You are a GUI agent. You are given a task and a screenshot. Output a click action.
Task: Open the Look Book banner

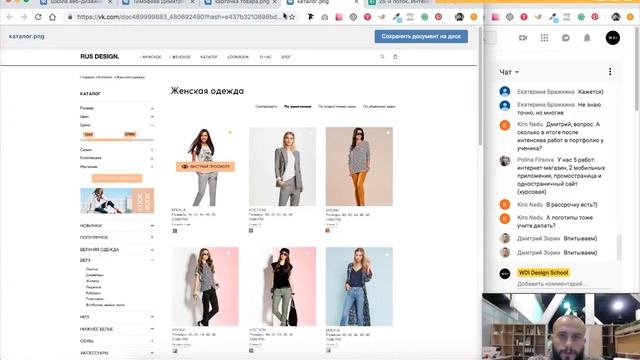click(117, 201)
